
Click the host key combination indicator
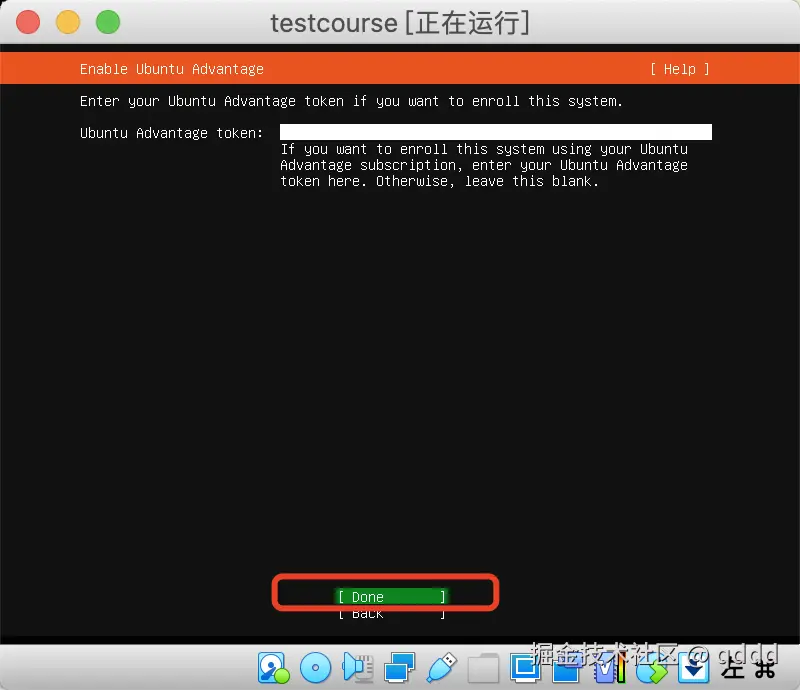[x=748, y=669]
